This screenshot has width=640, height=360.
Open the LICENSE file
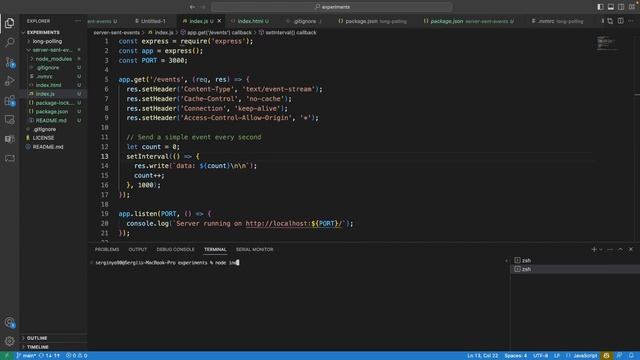point(43,138)
